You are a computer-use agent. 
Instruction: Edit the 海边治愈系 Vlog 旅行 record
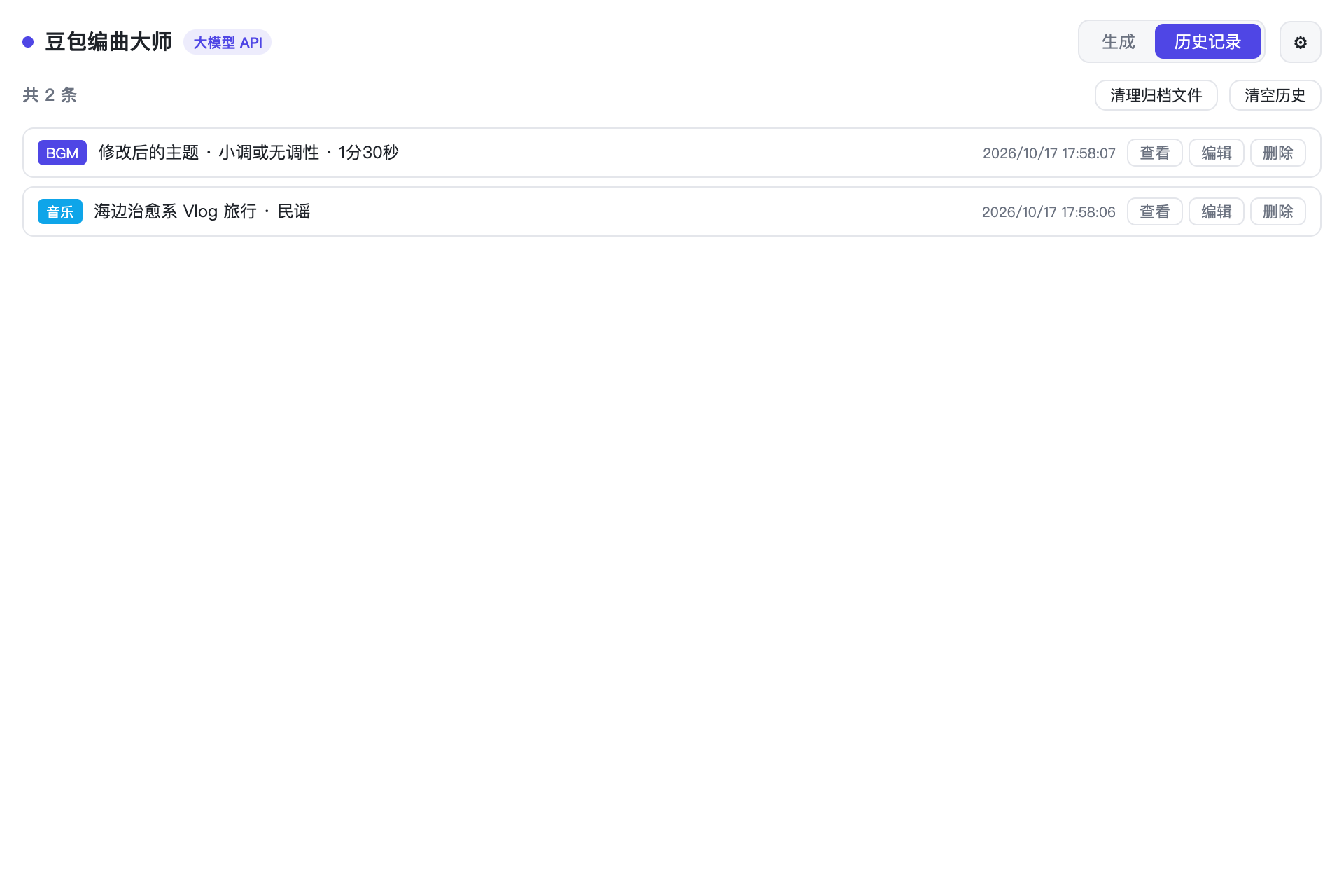[x=1216, y=211]
